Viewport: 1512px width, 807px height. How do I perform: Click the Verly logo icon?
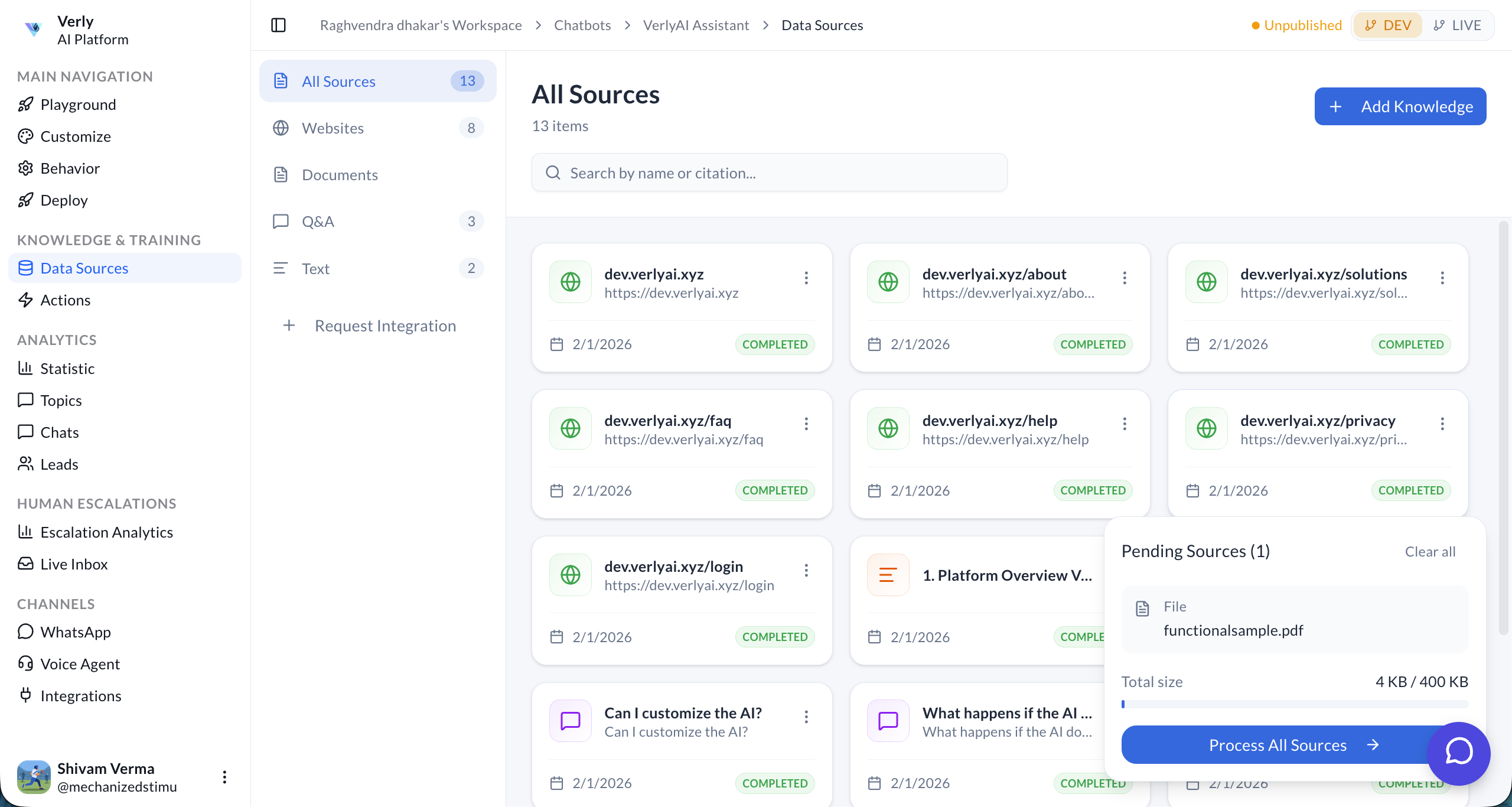pos(34,28)
